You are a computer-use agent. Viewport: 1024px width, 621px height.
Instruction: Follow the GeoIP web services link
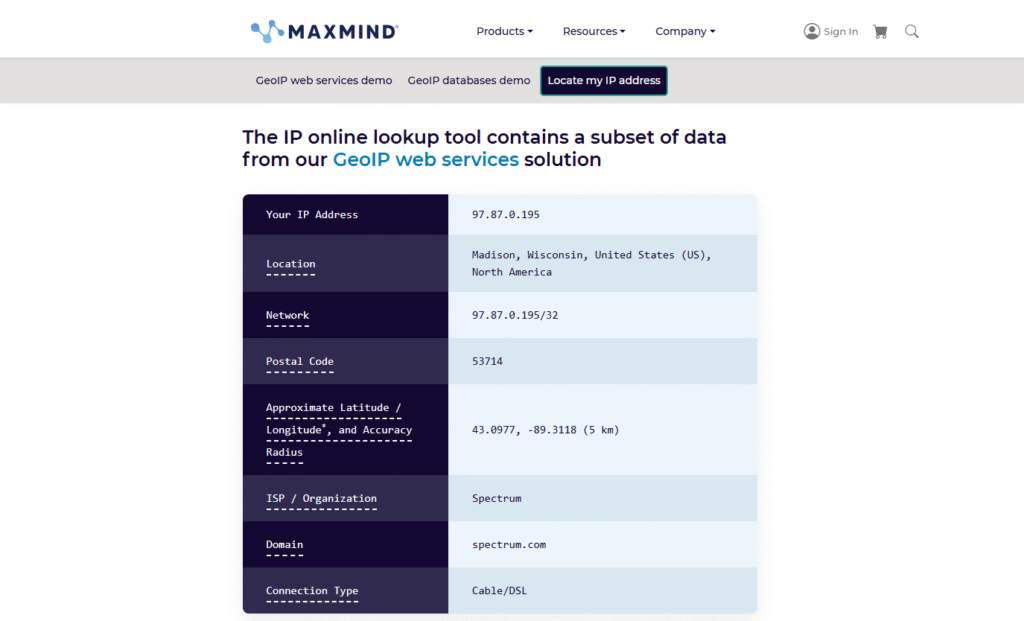pos(426,159)
